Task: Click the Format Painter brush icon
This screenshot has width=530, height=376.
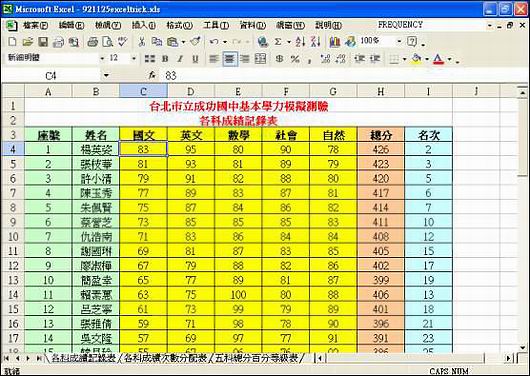Action: point(195,42)
